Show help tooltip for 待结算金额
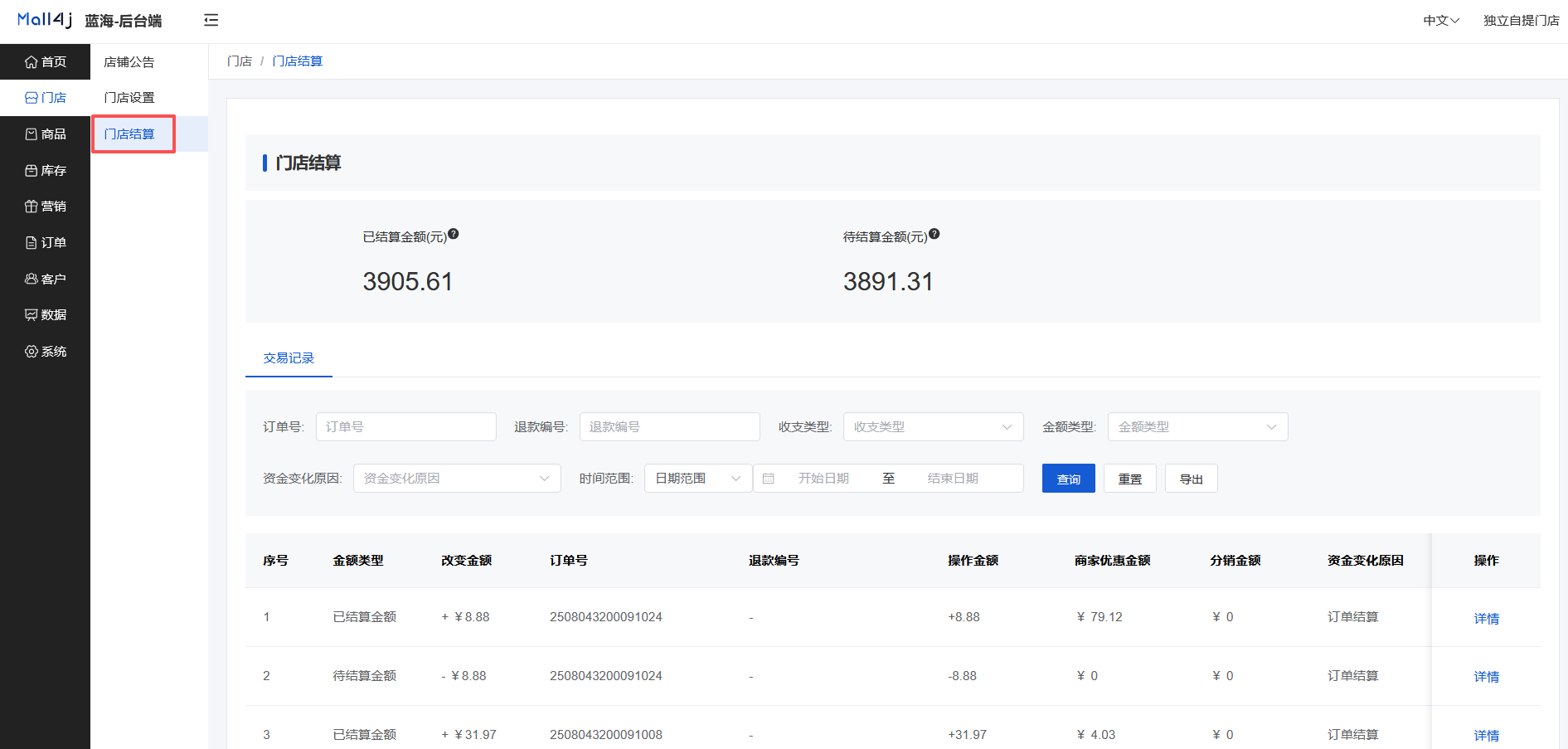Screen dimensions: 1568x749 point(934,234)
